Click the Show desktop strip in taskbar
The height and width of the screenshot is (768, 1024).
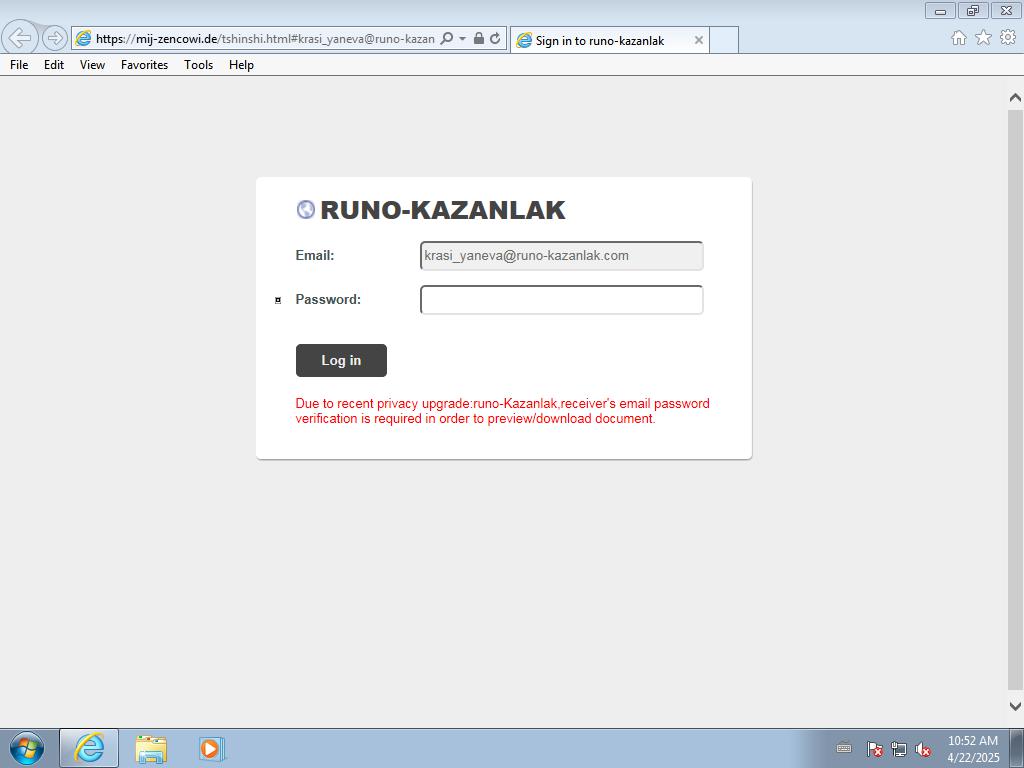(1017, 748)
